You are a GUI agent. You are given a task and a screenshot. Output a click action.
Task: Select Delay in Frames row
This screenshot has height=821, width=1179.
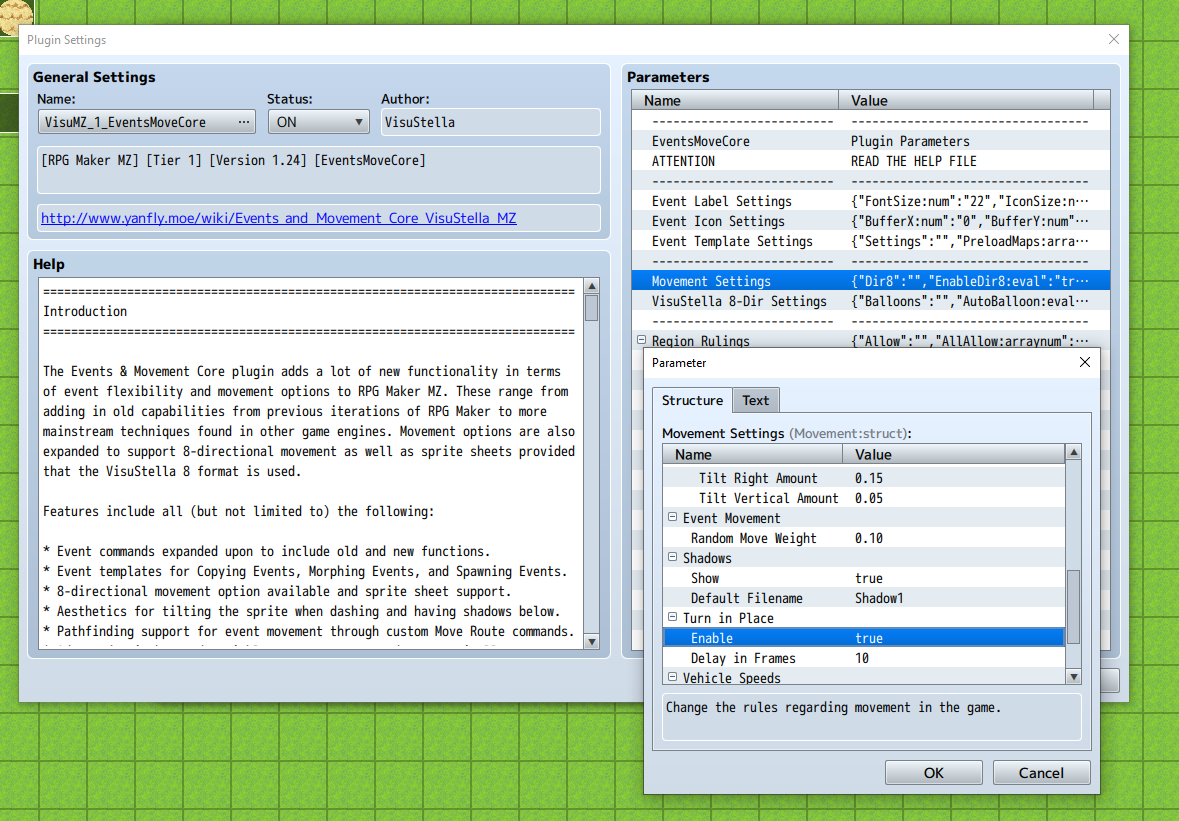pos(864,659)
